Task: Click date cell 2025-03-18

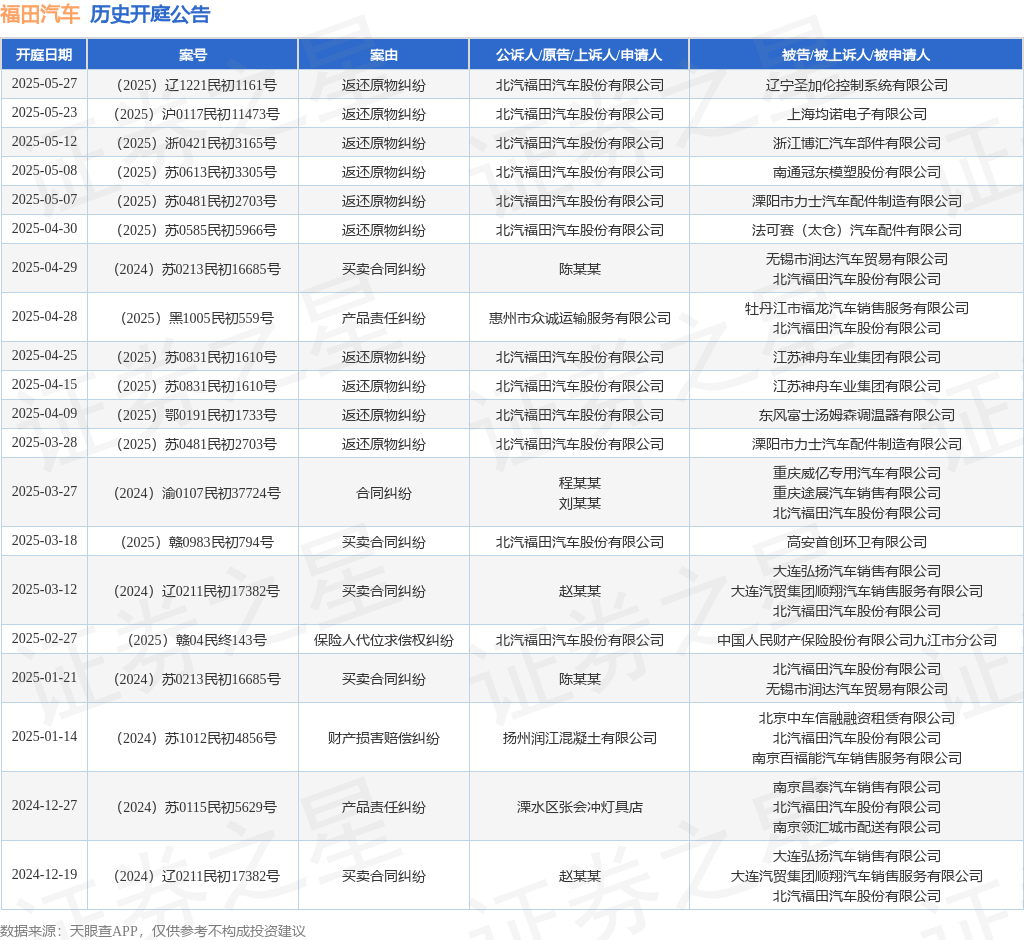Action: click(44, 541)
